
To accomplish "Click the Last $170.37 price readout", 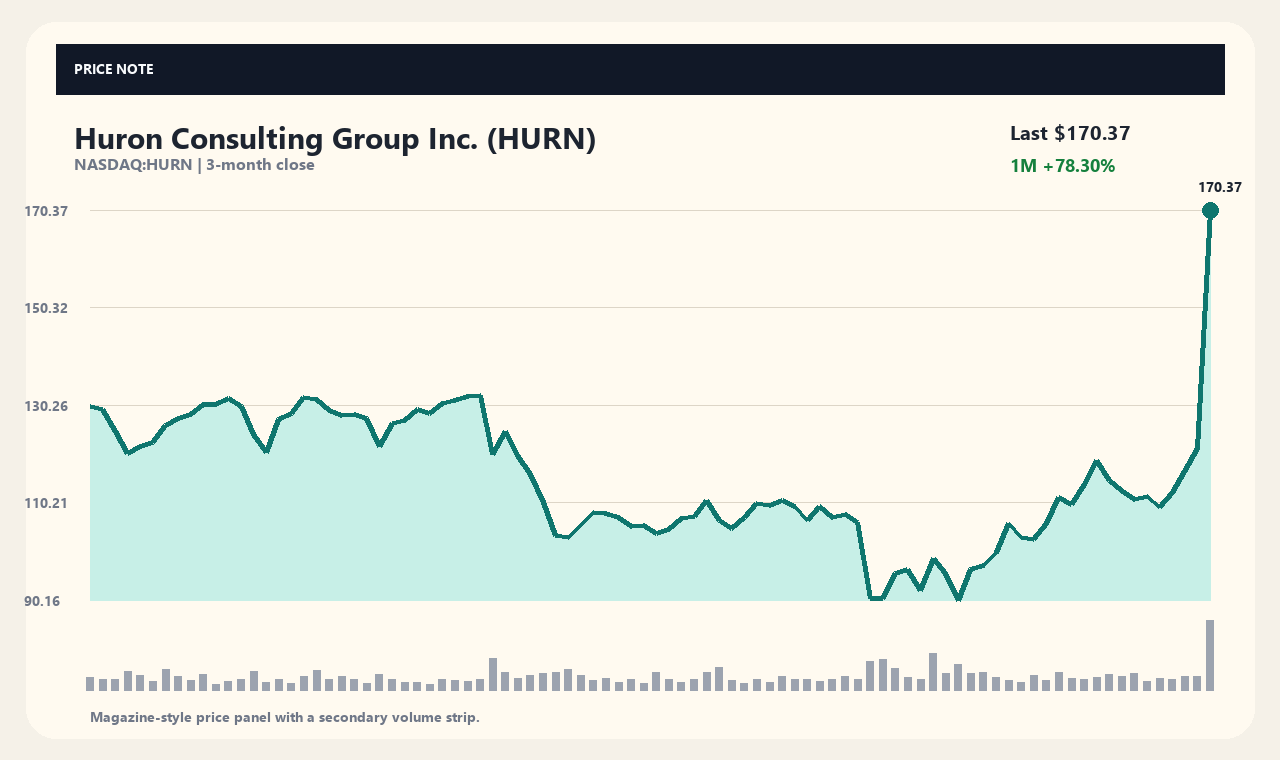I will (1070, 133).
